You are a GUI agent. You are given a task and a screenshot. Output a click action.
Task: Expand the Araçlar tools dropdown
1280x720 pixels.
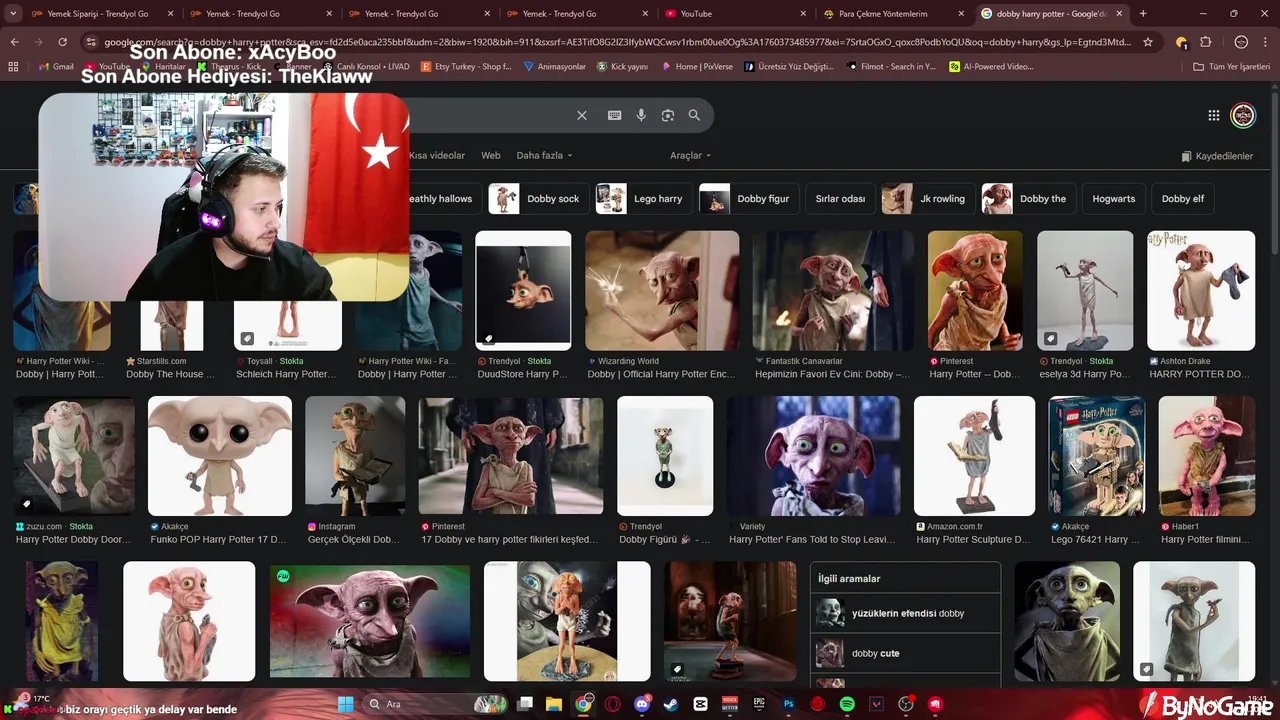pos(690,156)
